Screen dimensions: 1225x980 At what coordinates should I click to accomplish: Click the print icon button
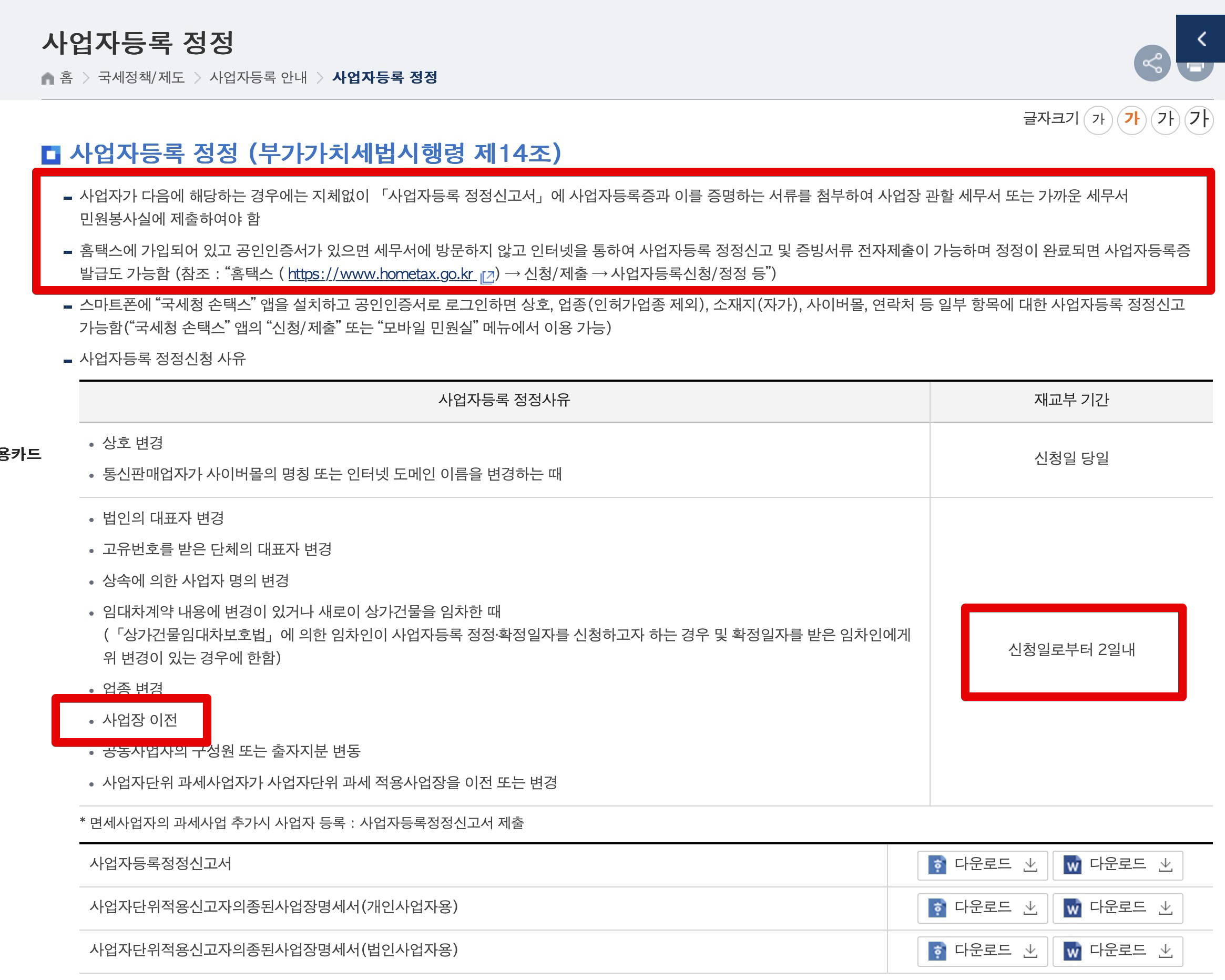coord(1195,72)
